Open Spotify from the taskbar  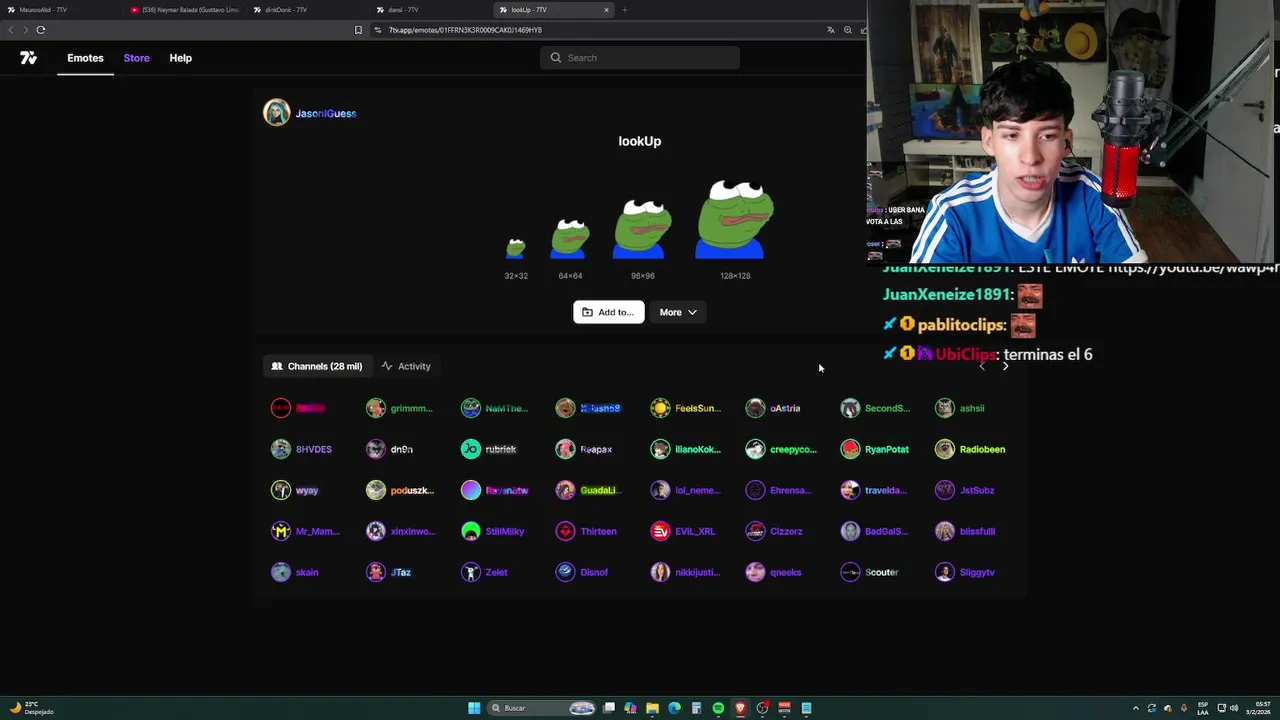[x=718, y=708]
